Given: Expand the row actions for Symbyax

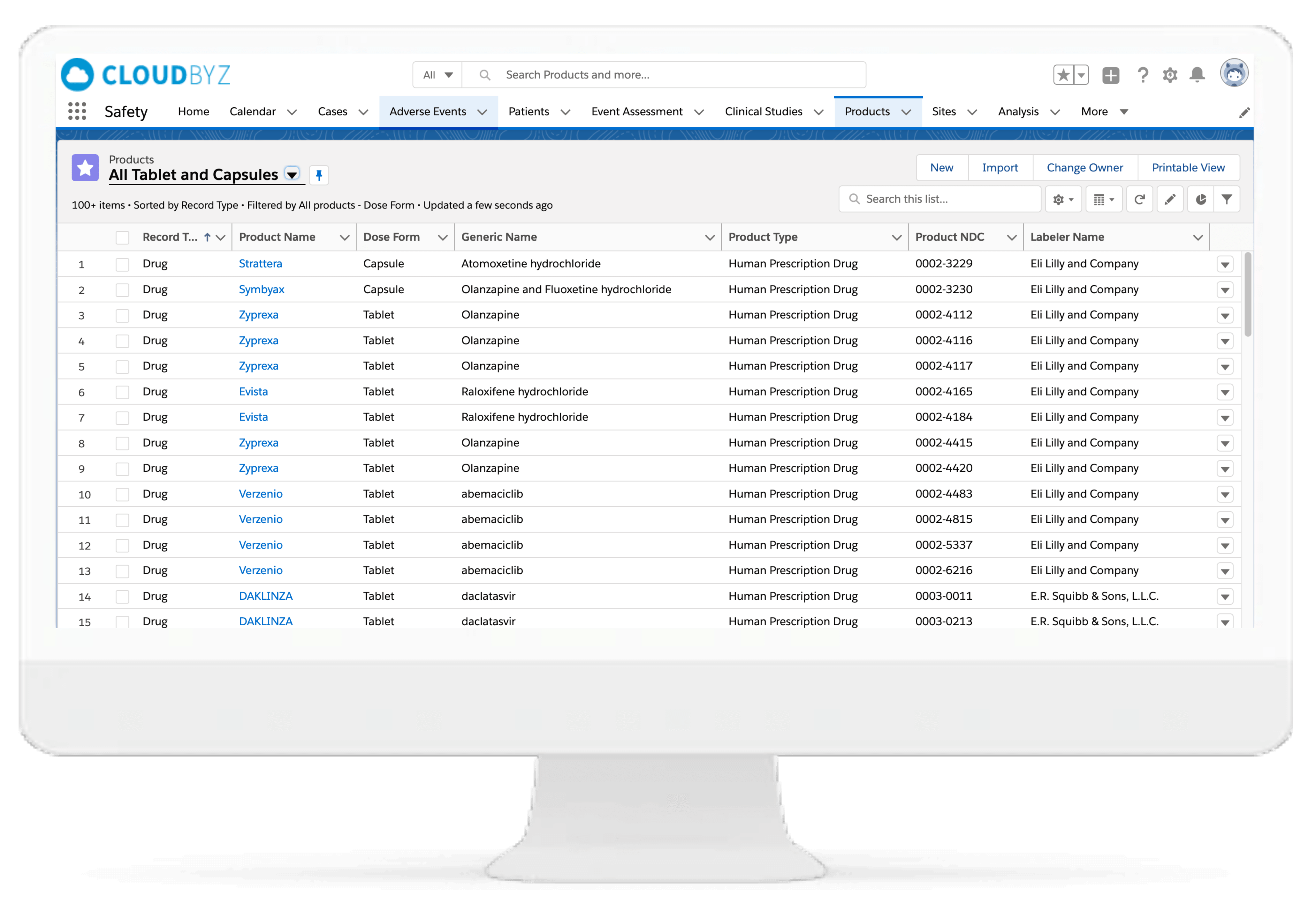Looking at the screenshot, I should pyautogui.click(x=1225, y=290).
